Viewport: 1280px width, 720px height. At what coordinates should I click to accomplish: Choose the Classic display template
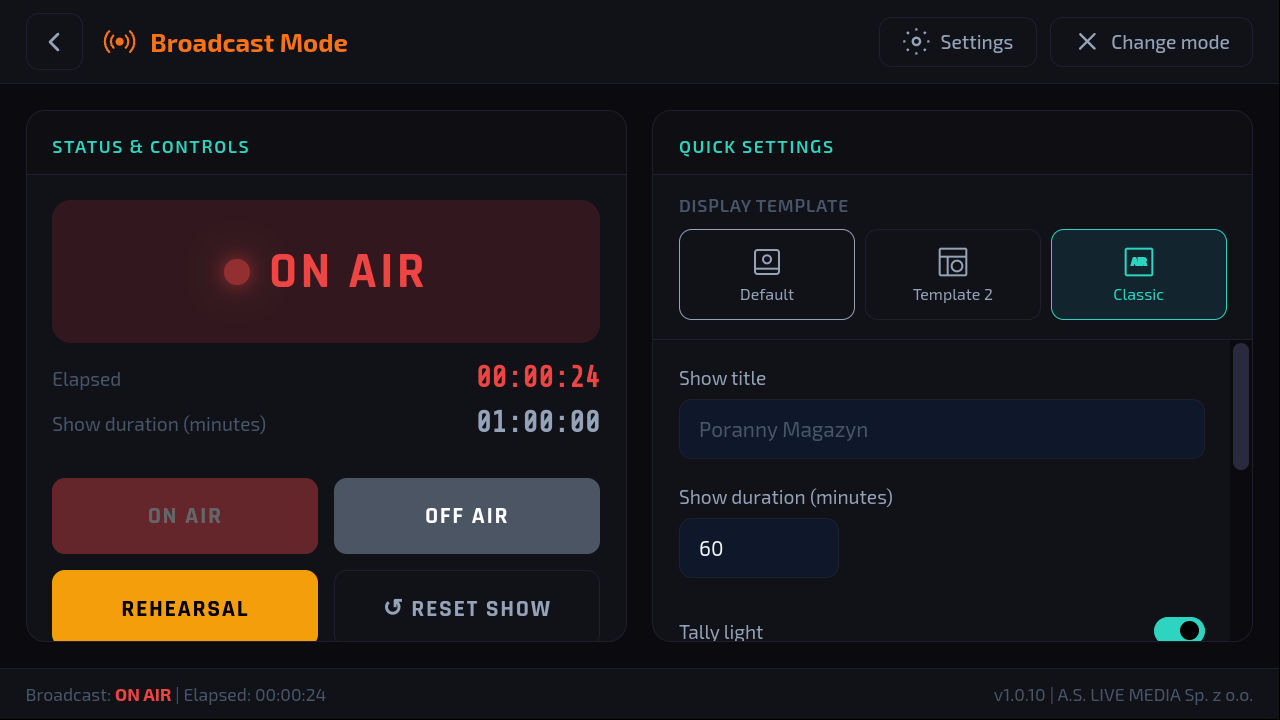pyautogui.click(x=1139, y=274)
